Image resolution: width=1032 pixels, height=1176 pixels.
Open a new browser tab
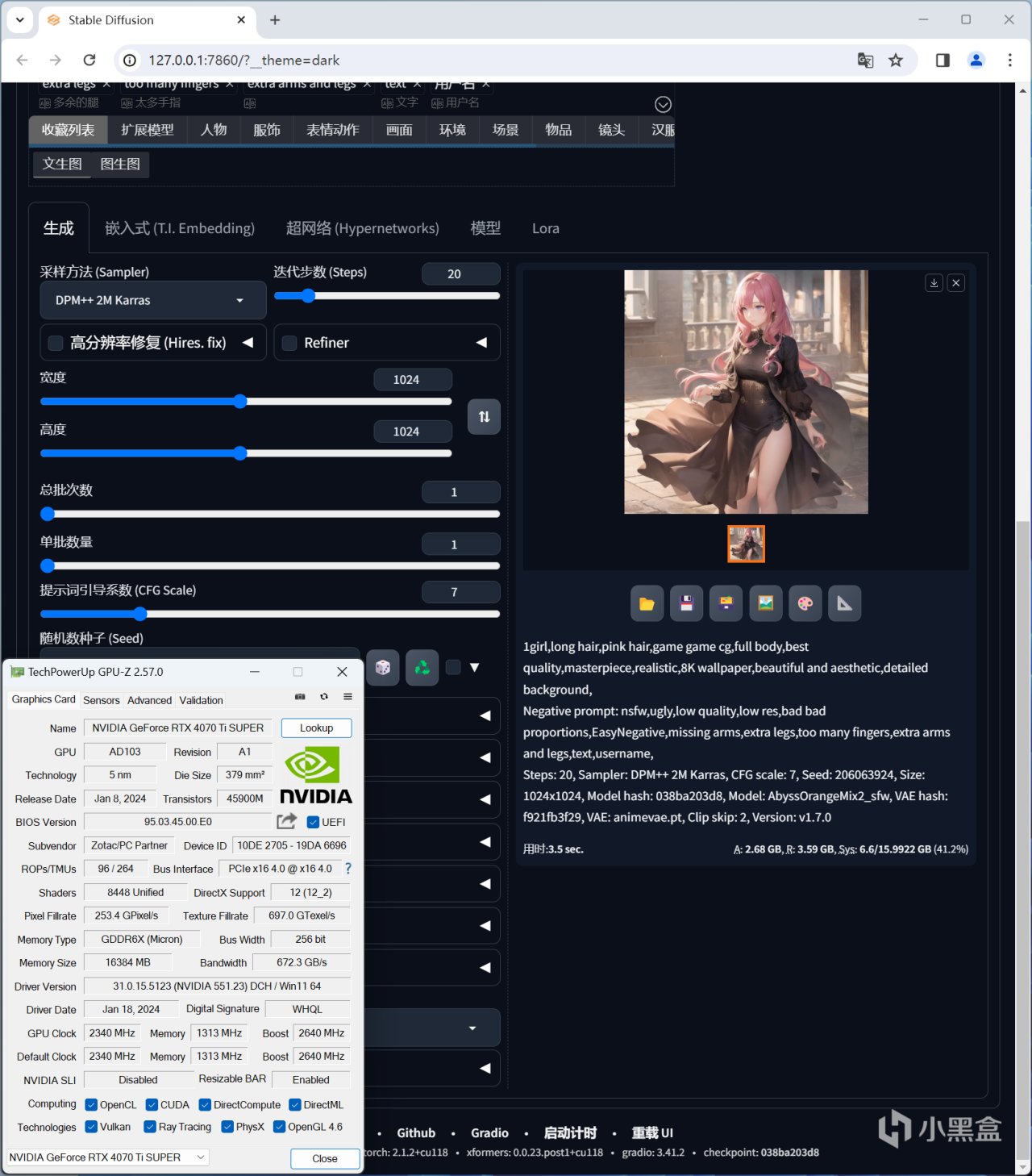pyautogui.click(x=275, y=20)
